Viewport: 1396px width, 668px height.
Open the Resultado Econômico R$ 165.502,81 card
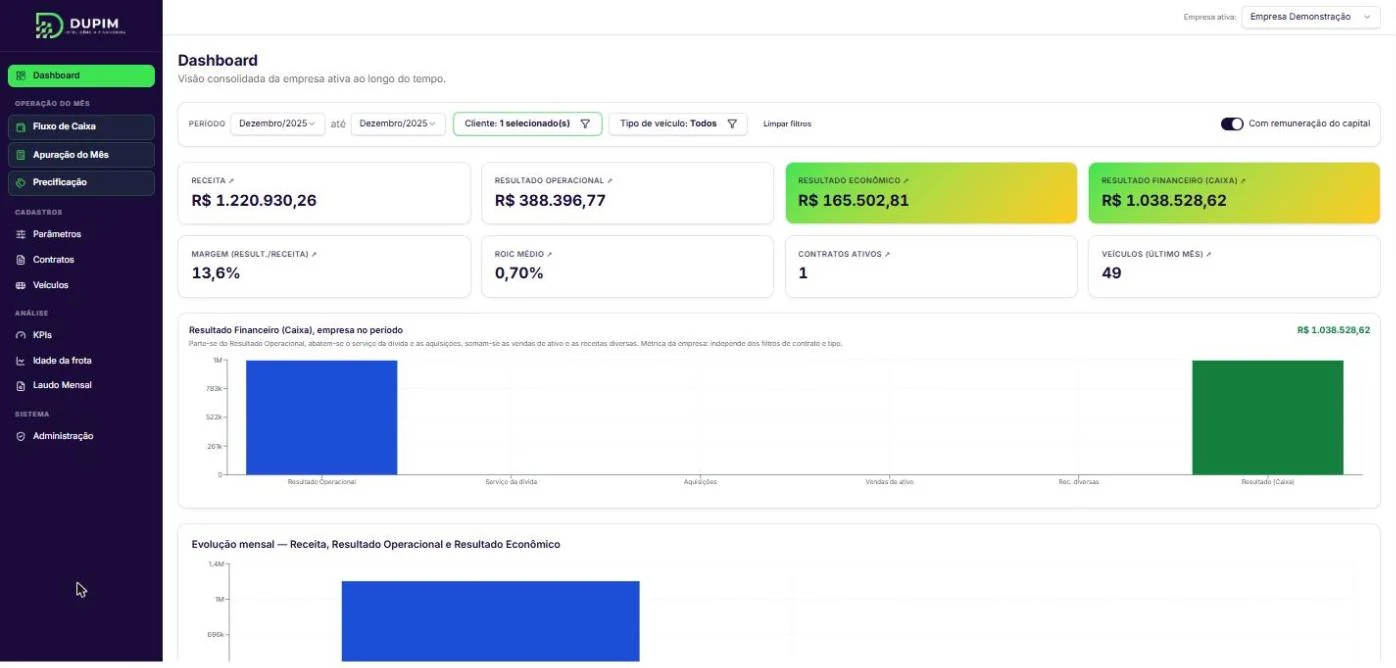click(x=931, y=193)
